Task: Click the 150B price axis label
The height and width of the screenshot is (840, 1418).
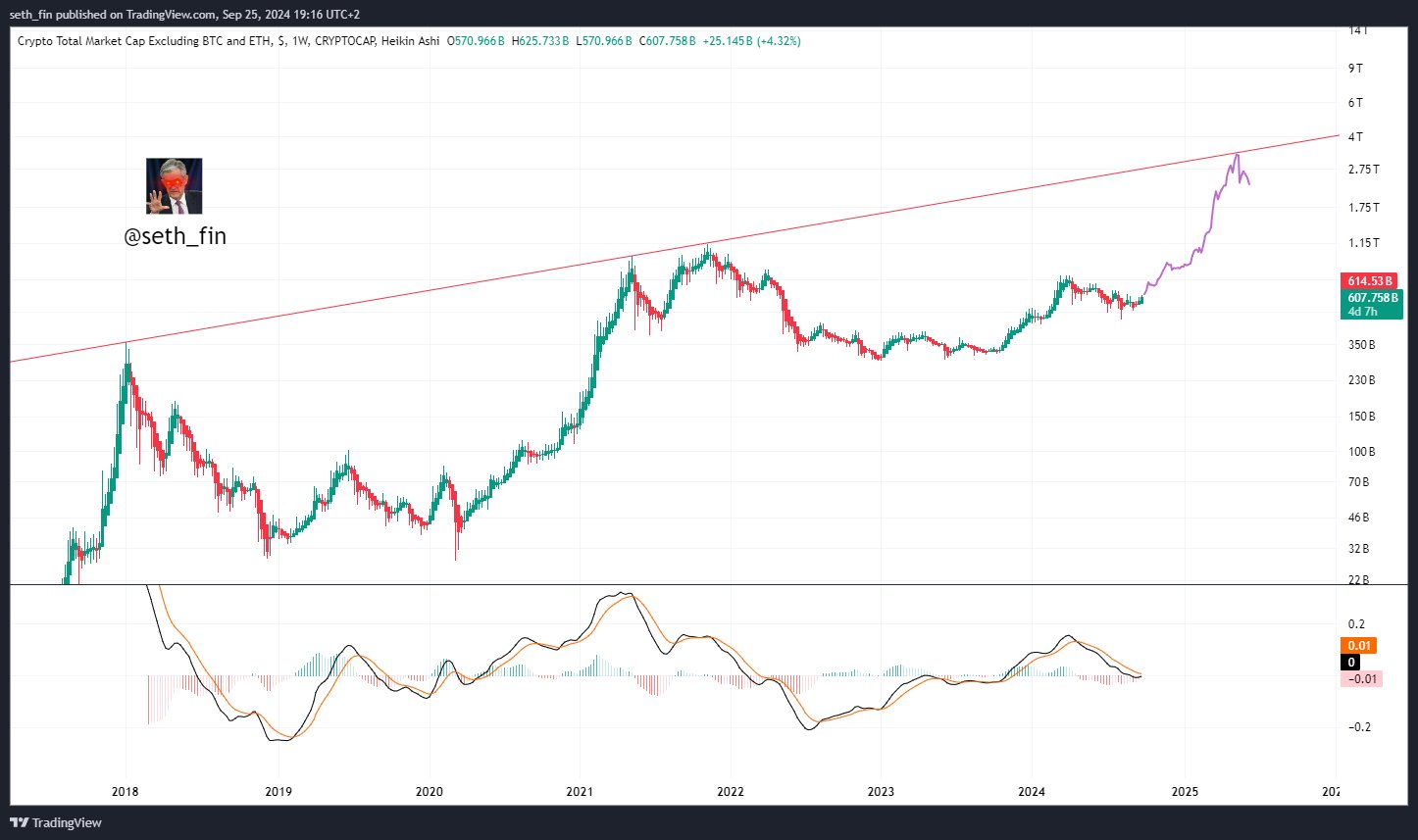Action: (1361, 417)
